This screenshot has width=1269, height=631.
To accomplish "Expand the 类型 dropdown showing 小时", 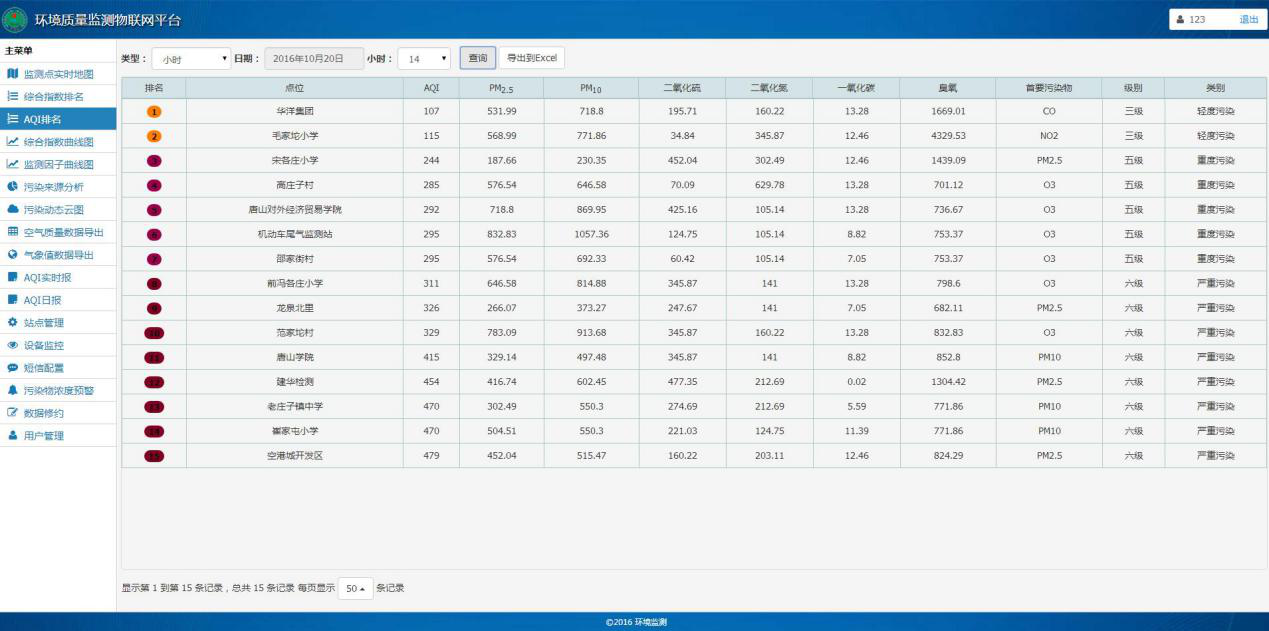I will pos(190,59).
